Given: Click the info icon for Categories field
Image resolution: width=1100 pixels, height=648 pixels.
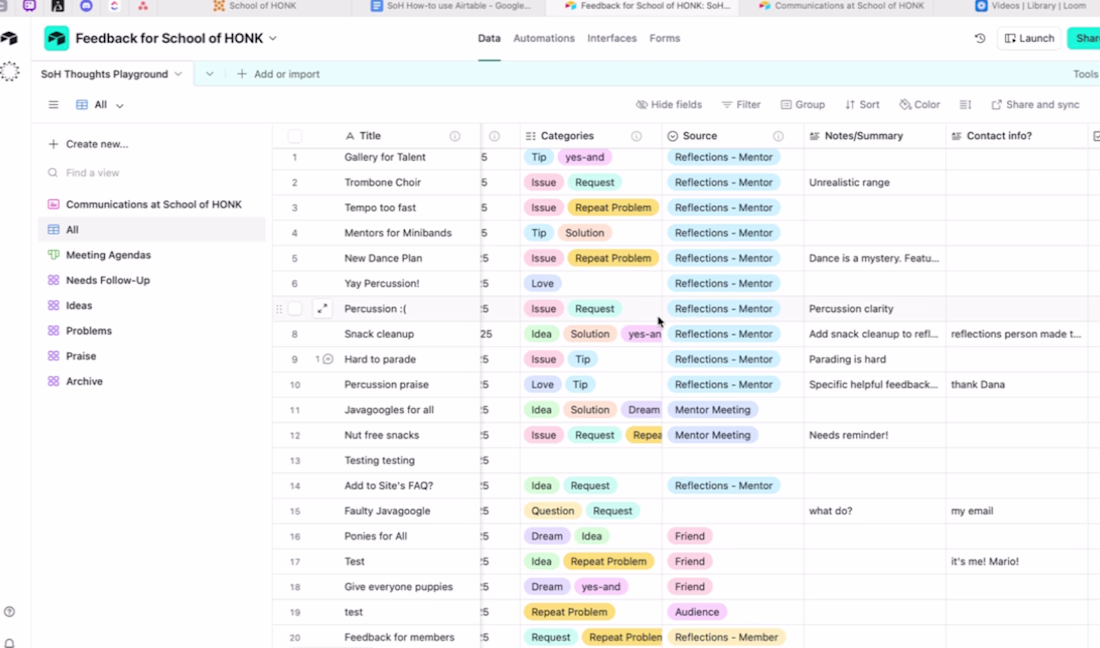Looking at the screenshot, I should (x=636, y=136).
